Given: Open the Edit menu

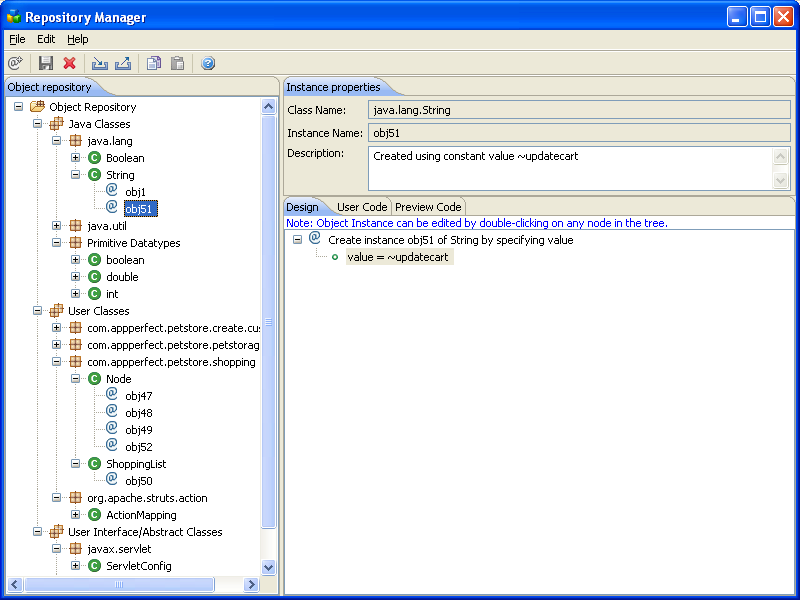Looking at the screenshot, I should (x=46, y=39).
